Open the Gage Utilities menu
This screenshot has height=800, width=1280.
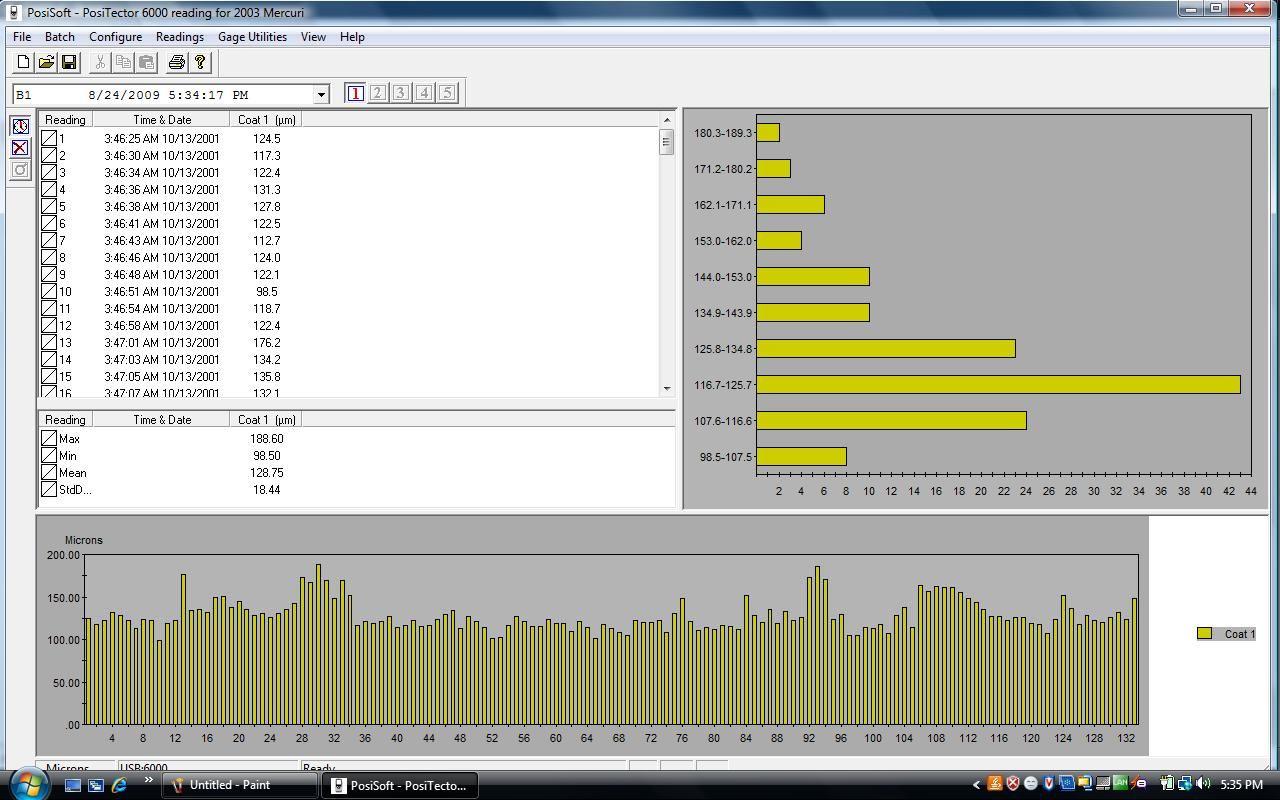(x=252, y=37)
